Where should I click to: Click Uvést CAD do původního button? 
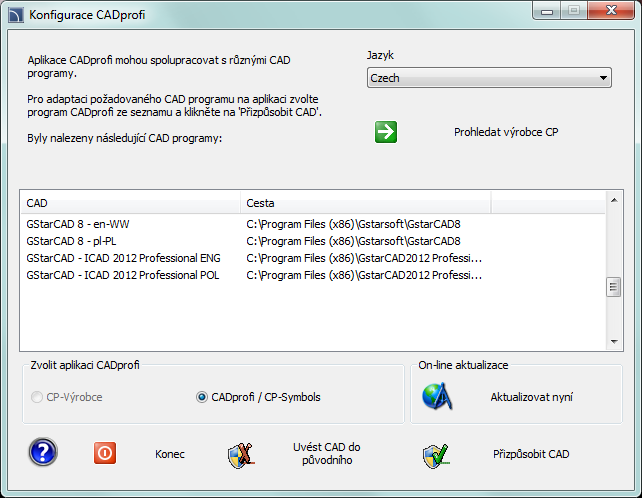coord(327,454)
